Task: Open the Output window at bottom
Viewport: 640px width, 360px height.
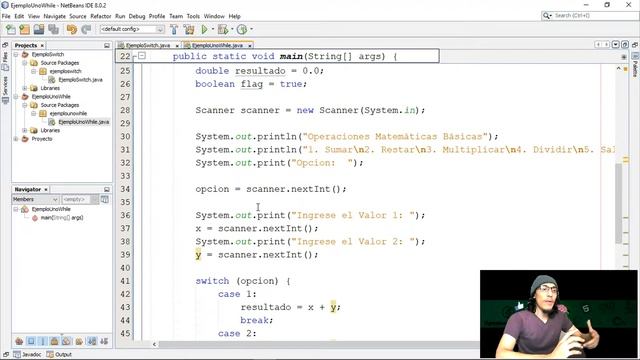Action: [x=59, y=354]
